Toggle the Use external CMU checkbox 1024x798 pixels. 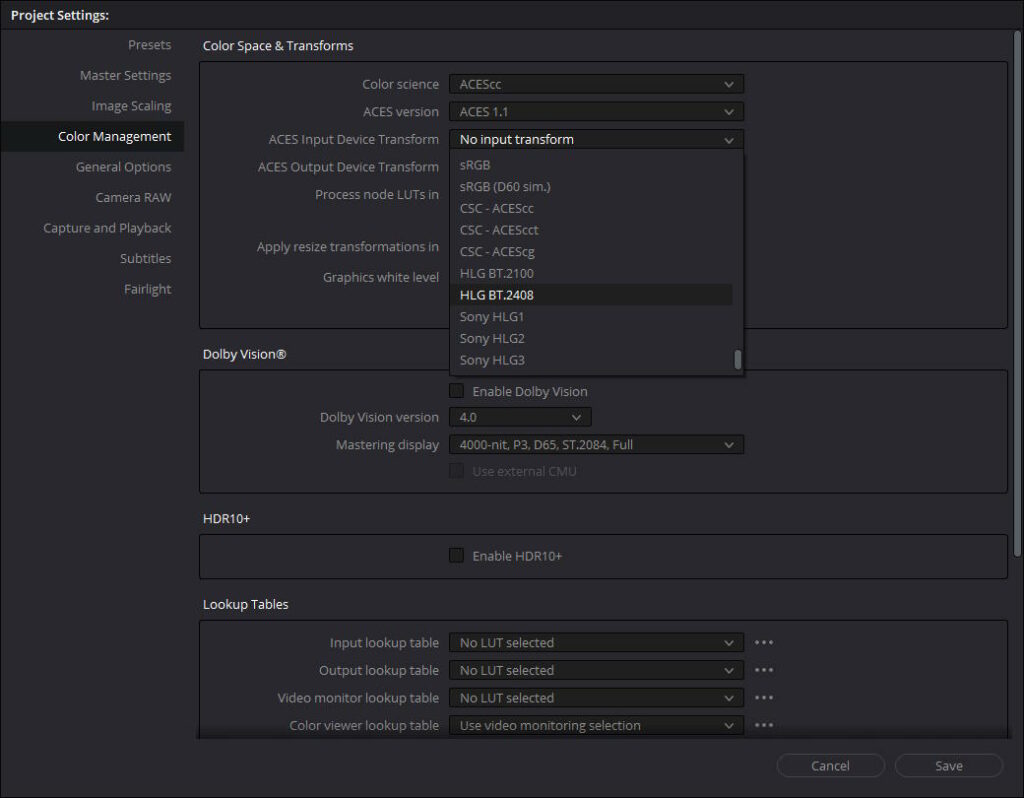pyautogui.click(x=456, y=471)
